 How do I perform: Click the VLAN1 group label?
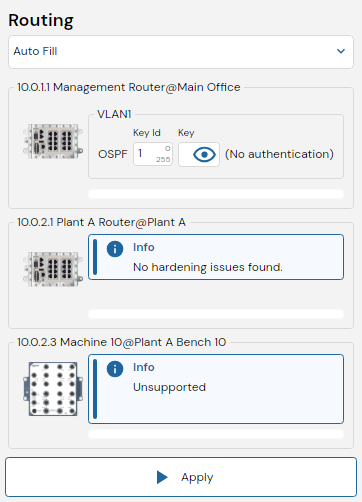114,114
